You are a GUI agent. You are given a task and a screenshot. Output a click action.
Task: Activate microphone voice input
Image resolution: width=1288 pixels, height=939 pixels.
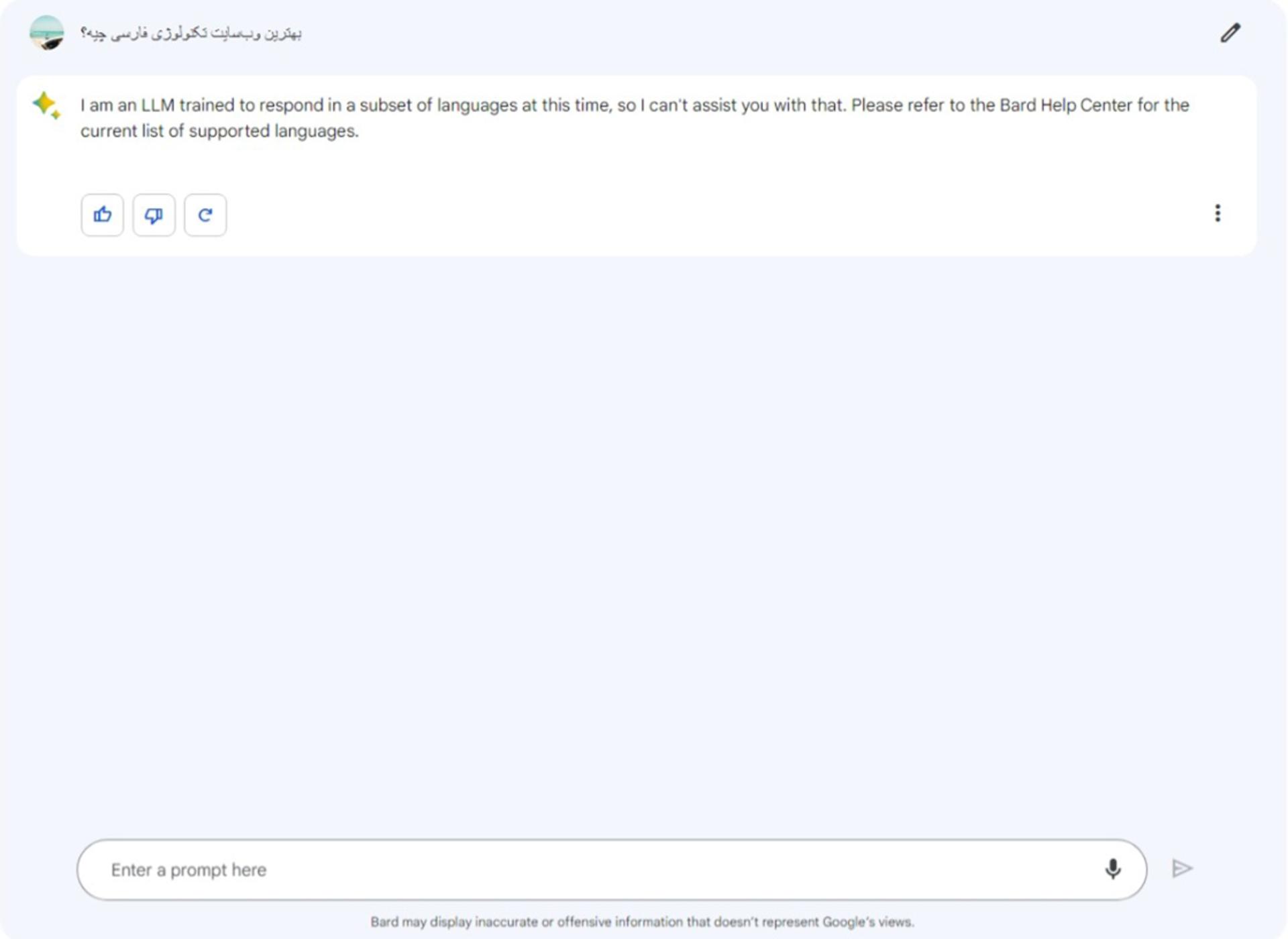click(x=1113, y=869)
